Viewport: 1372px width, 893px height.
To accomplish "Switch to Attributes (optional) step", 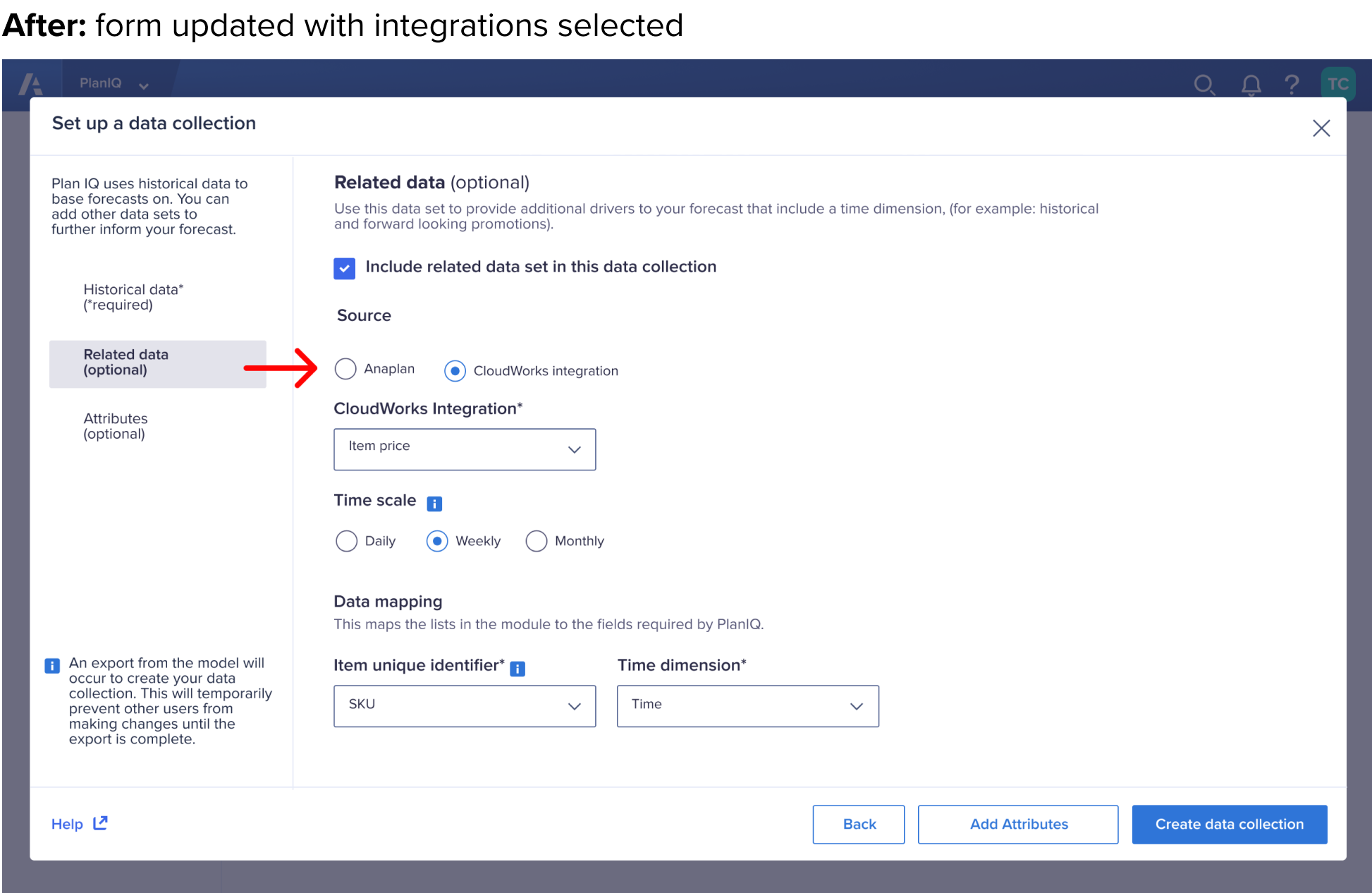I will coord(116,426).
